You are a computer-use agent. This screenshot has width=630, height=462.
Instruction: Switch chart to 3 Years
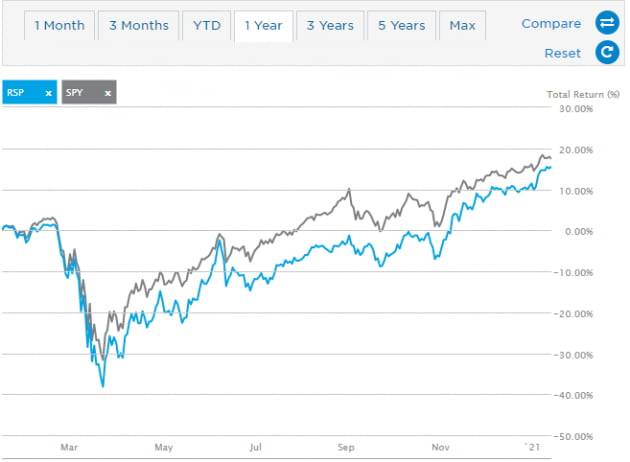tap(329, 25)
